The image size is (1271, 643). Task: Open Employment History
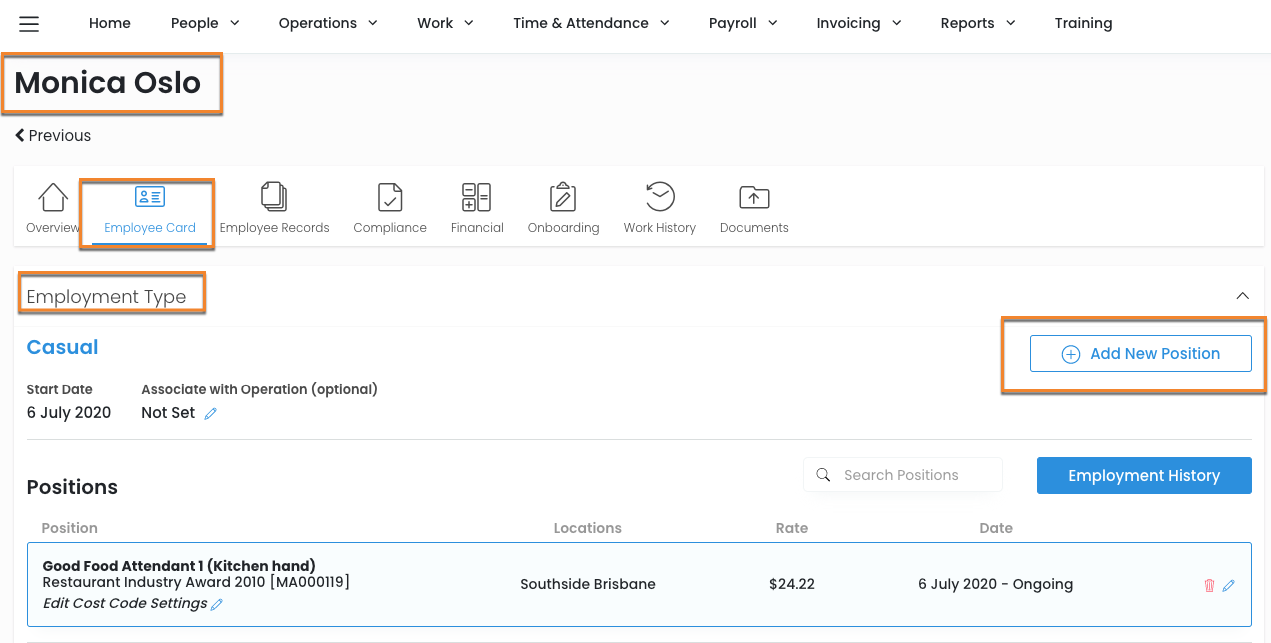(1143, 476)
